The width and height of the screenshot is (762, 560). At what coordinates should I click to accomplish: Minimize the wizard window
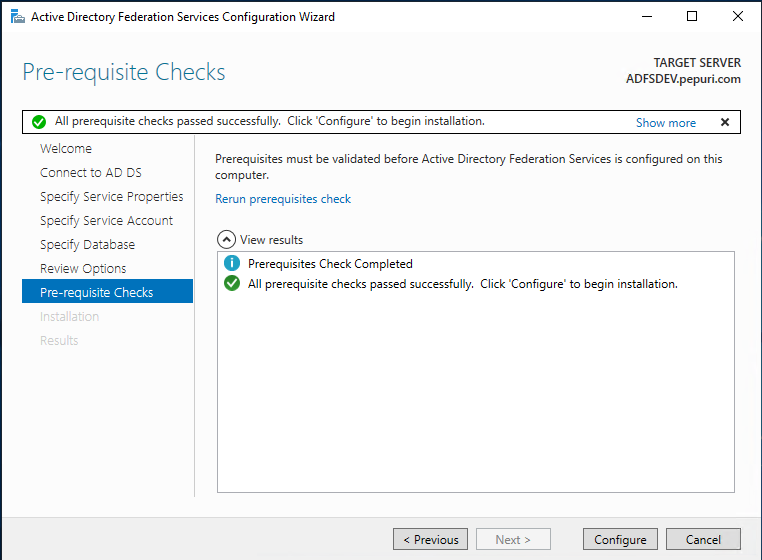click(647, 17)
